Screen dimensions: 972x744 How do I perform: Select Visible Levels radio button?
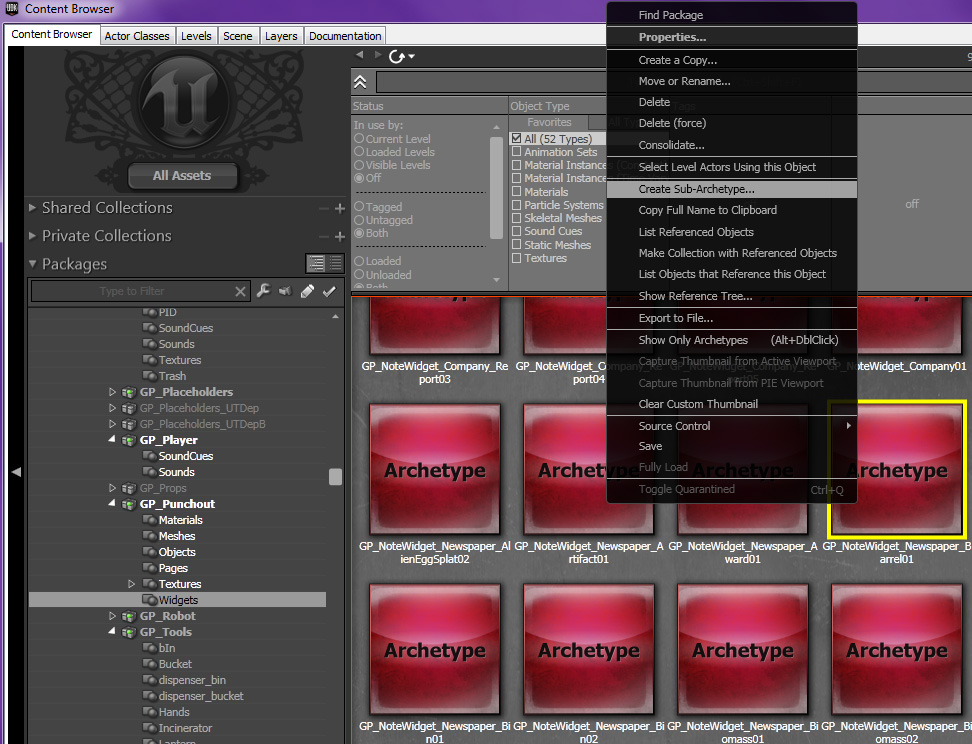pos(359,165)
